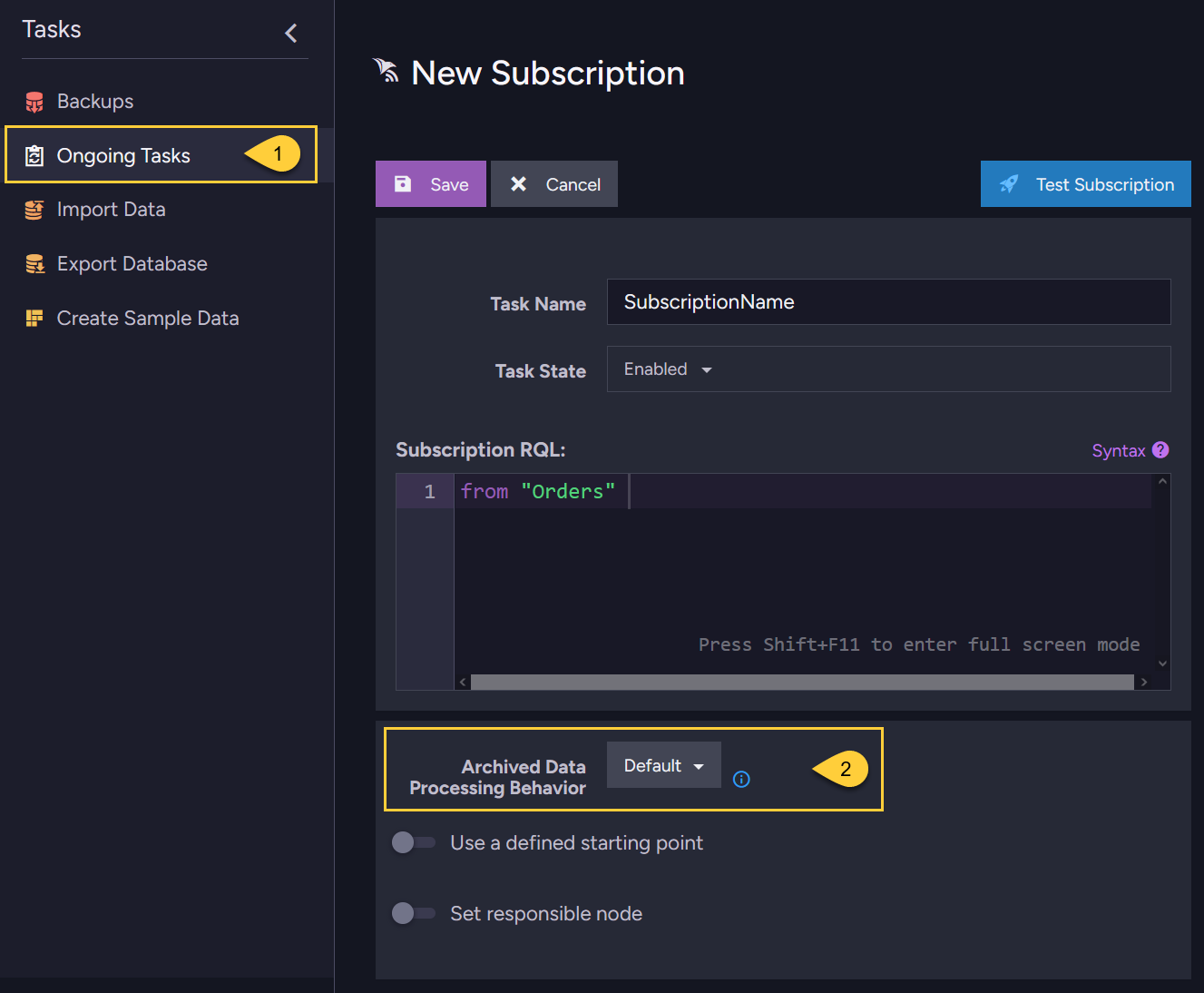Run Test Subscription
Image resolution: width=1204 pixels, height=993 pixels.
(1086, 184)
